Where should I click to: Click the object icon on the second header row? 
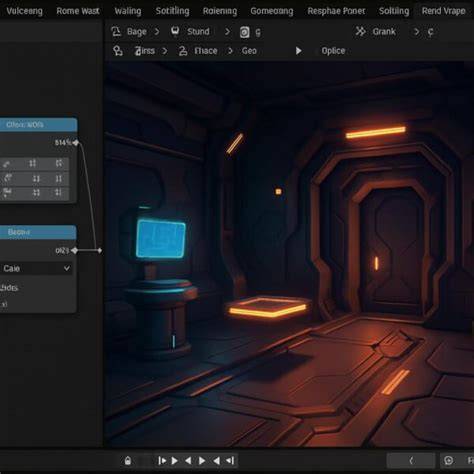(118, 51)
